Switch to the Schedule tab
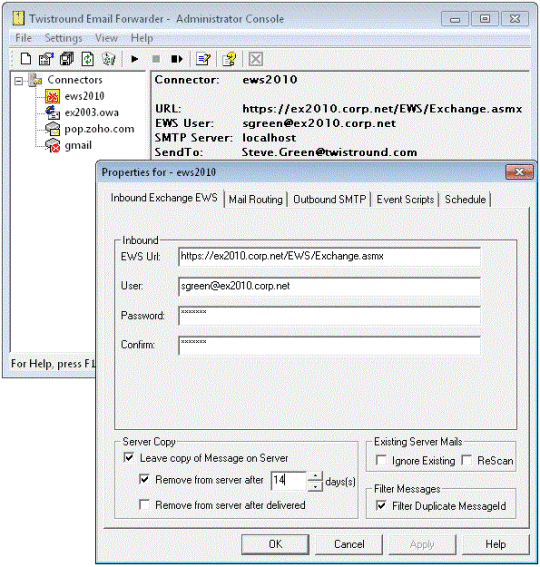This screenshot has width=540, height=567. click(465, 199)
